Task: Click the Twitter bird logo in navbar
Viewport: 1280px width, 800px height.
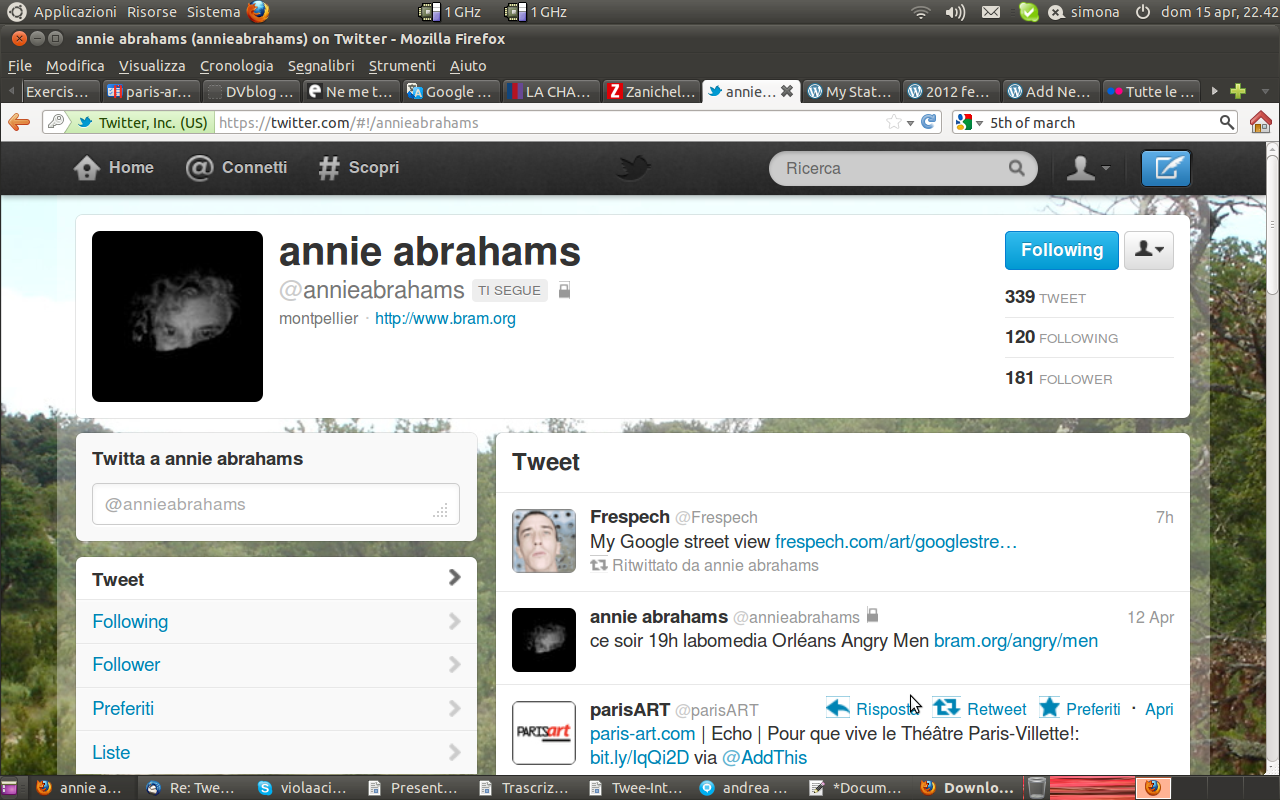Action: [x=633, y=168]
